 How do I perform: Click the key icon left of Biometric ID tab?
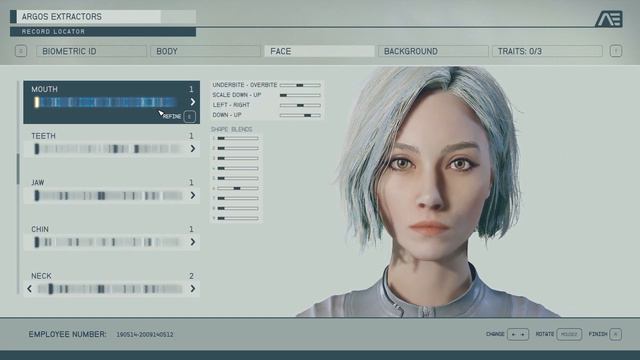click(21, 51)
